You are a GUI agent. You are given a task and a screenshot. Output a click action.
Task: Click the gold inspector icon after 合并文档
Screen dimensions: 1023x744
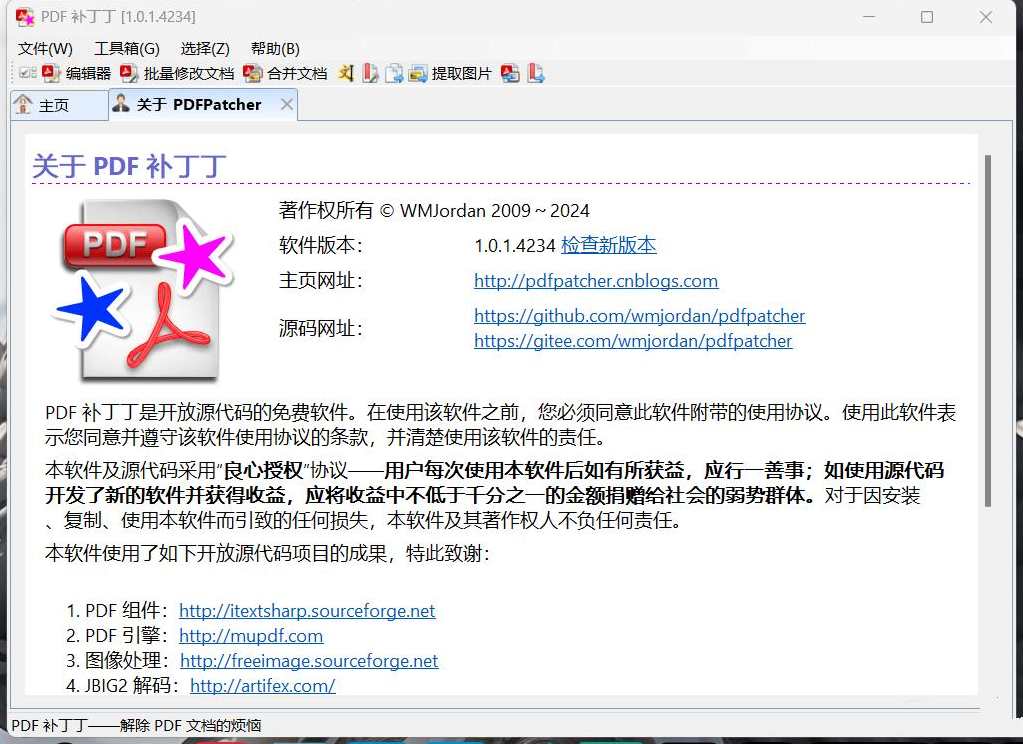point(345,73)
